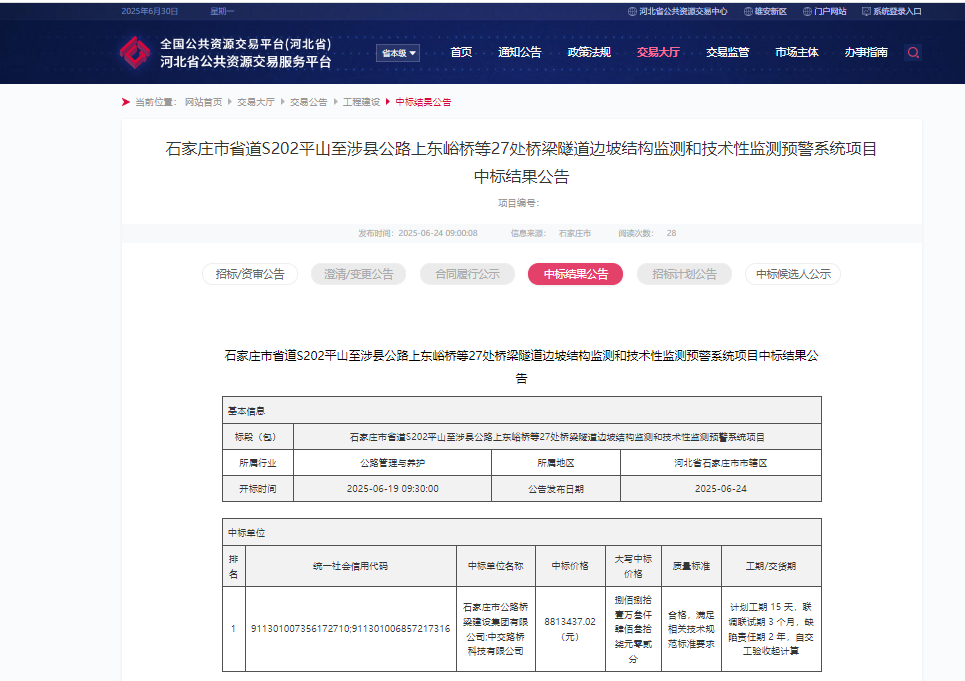Screen dimensions: 965x681
Task: Switch to the 招标/资审公告 tab
Action: pyautogui.click(x=250, y=274)
